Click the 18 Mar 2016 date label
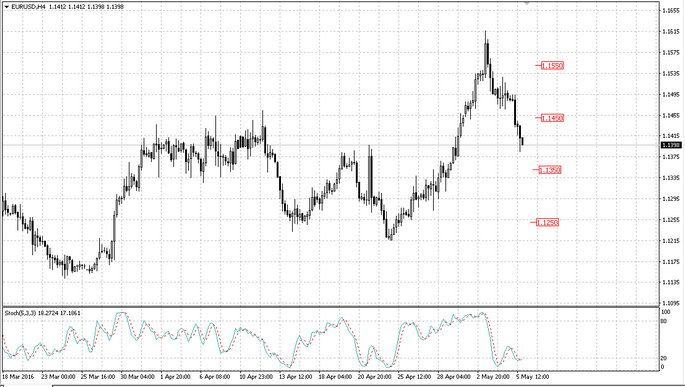The image size is (685, 387). [x=18, y=377]
